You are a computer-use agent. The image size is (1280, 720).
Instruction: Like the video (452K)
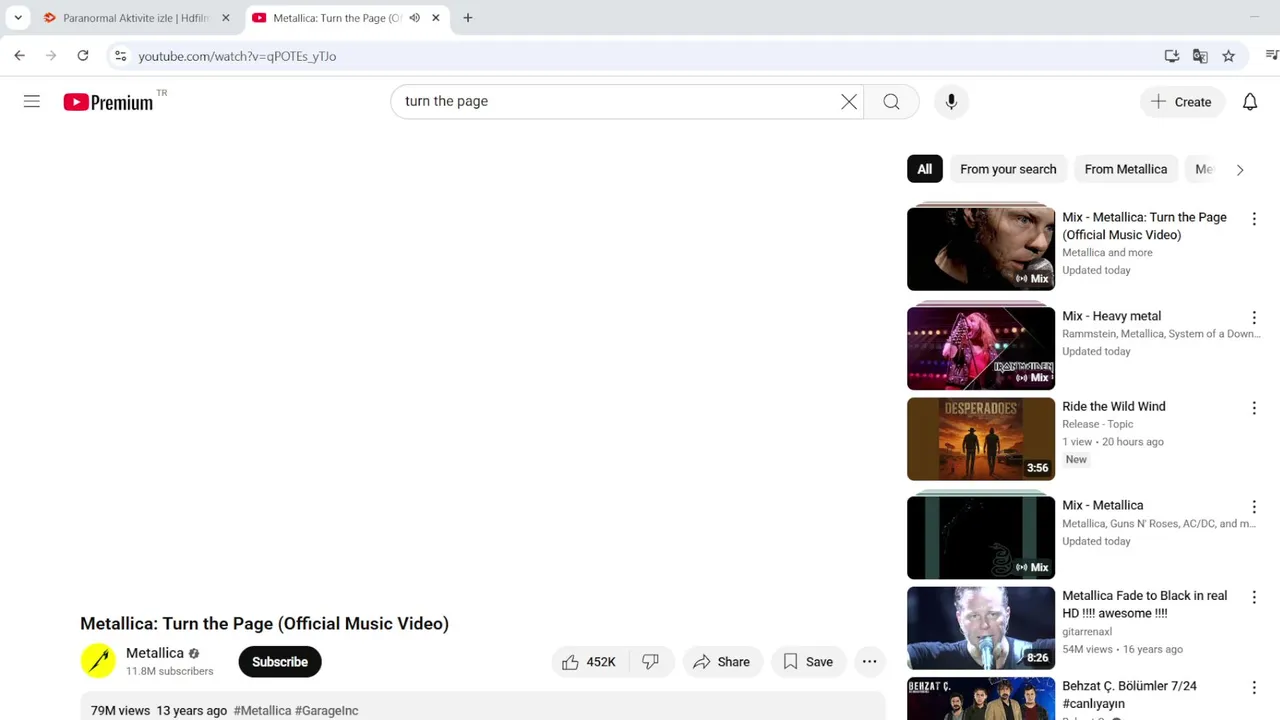(590, 662)
